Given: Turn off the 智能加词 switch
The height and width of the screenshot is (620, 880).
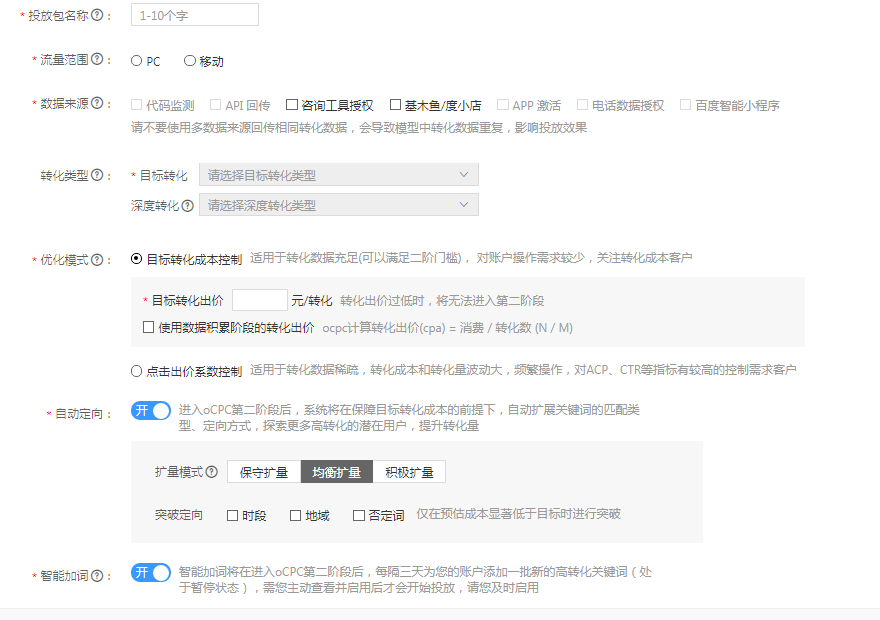Looking at the screenshot, I should (x=151, y=572).
